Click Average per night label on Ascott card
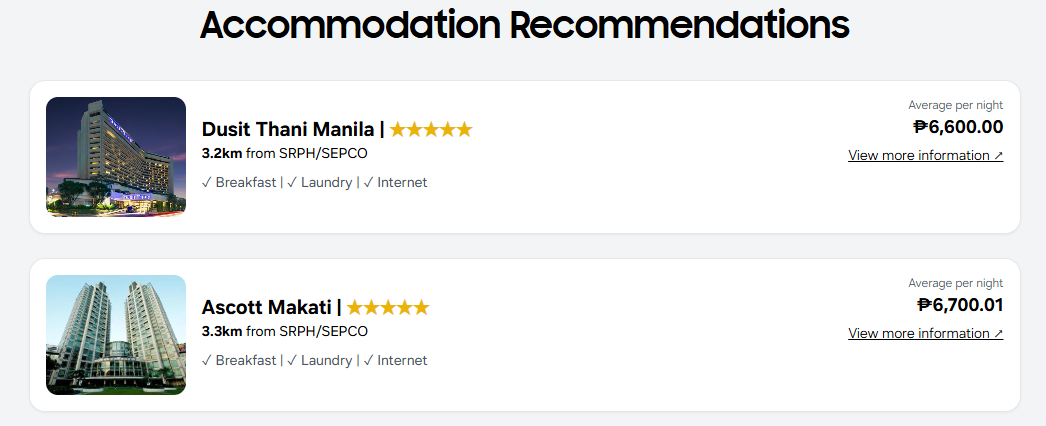The height and width of the screenshot is (426, 1046). 955,283
